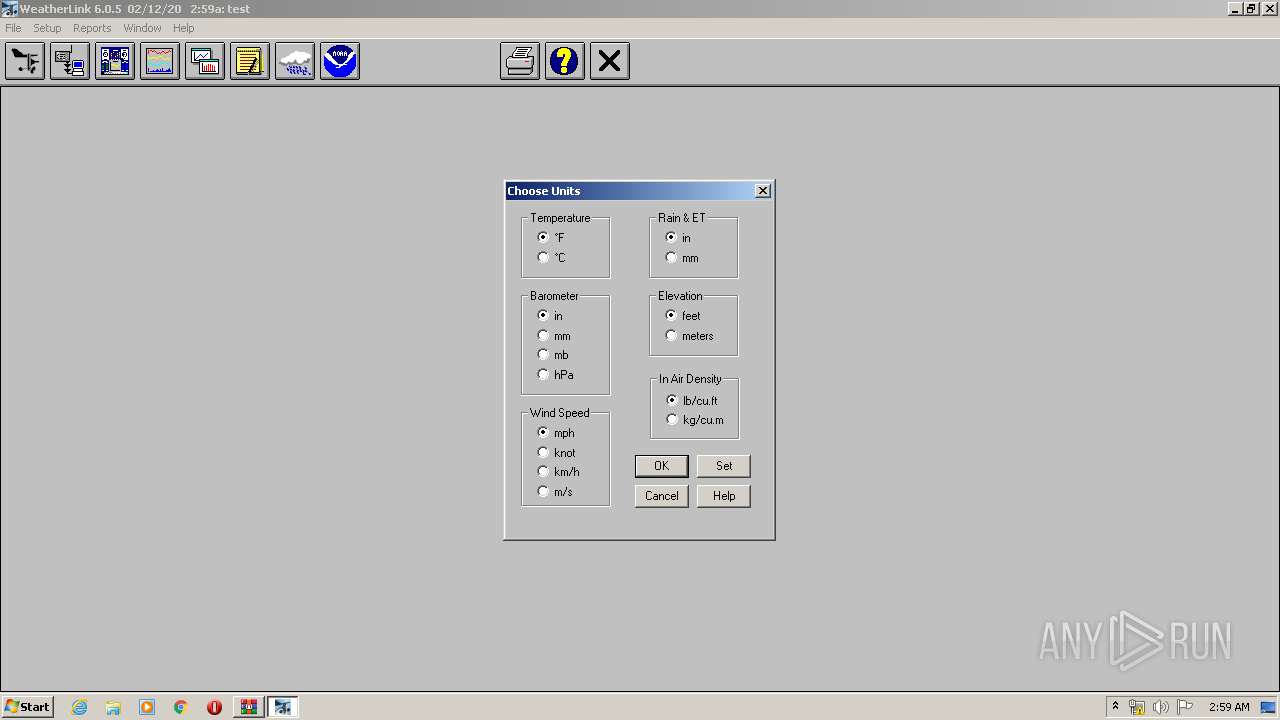Image resolution: width=1280 pixels, height=720 pixels.
Task: Show hidden tray icons arrow
Action: click(1115, 707)
